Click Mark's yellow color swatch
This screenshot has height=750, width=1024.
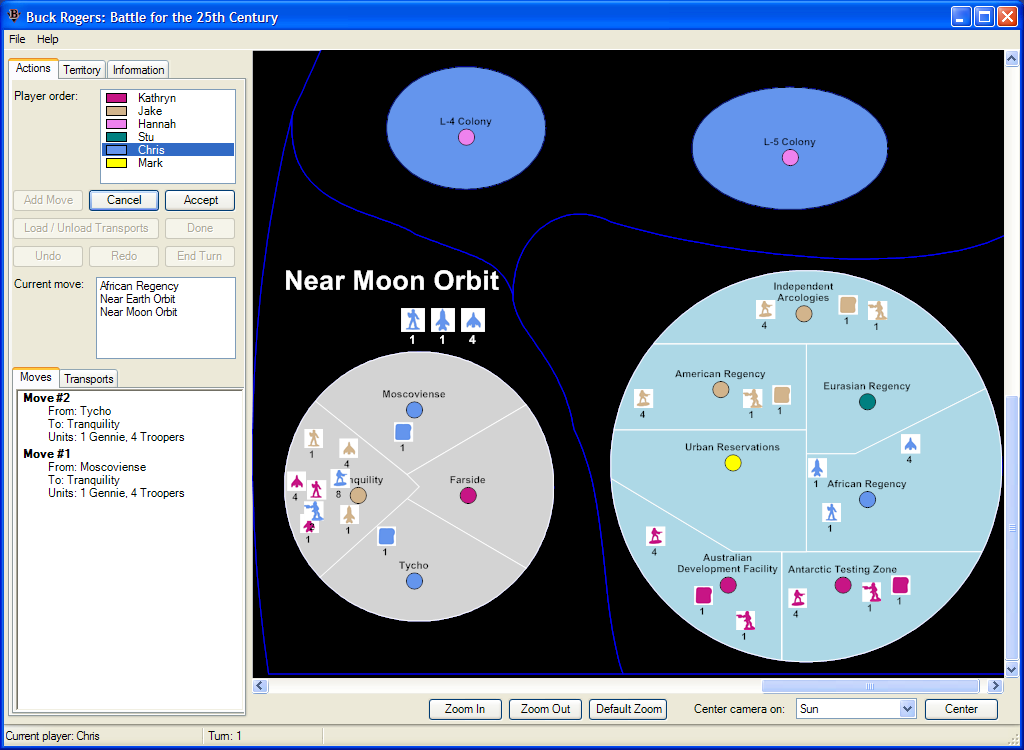pyautogui.click(x=116, y=163)
